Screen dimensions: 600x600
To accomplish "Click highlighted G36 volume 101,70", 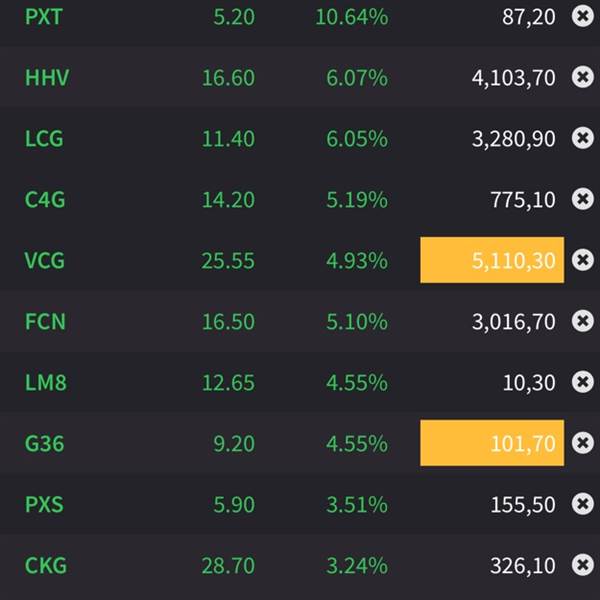I will (x=492, y=443).
